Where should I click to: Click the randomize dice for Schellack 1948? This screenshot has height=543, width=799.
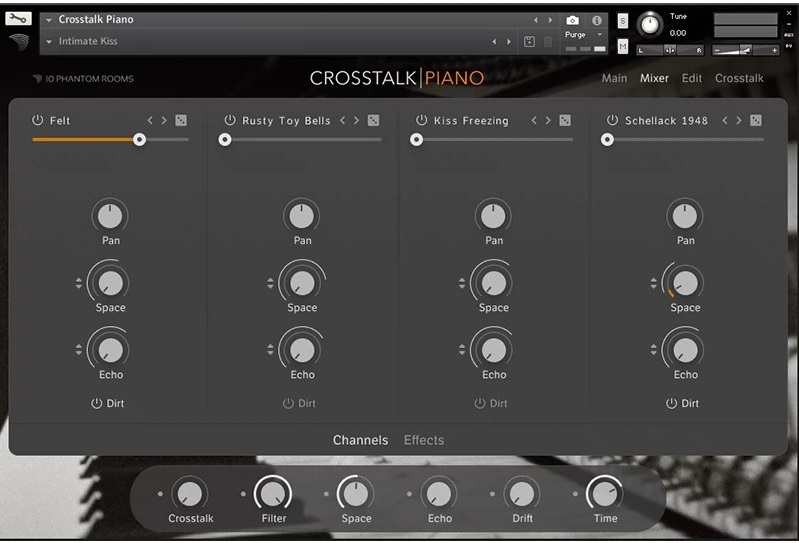click(x=756, y=120)
